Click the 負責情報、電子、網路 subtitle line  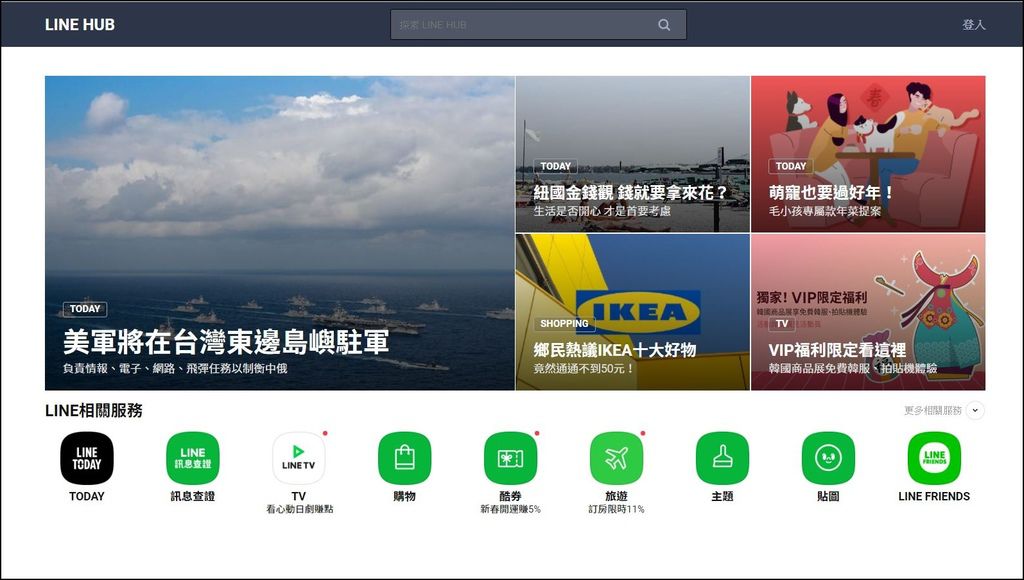point(175,368)
